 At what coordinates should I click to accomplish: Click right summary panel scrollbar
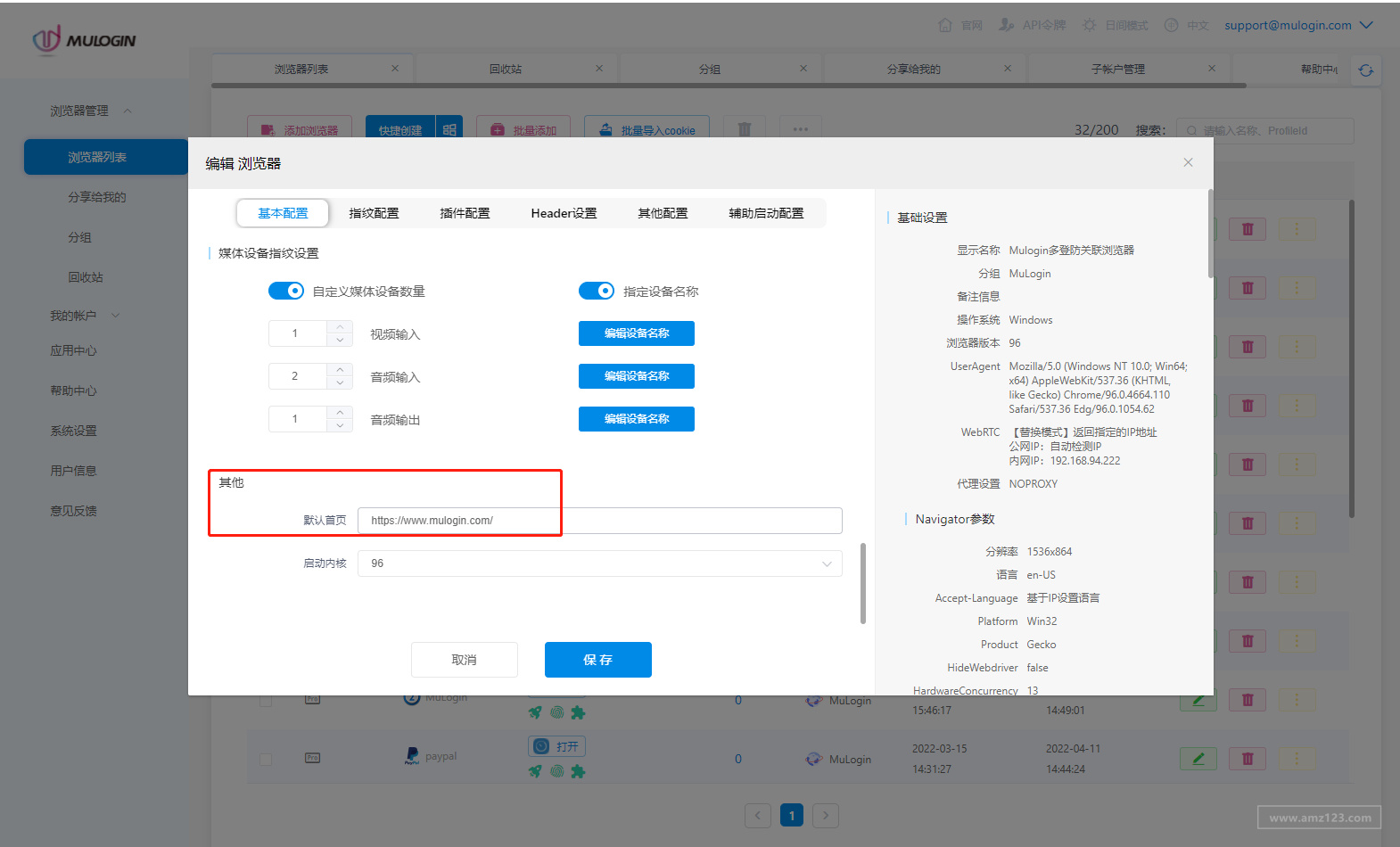(1210, 234)
